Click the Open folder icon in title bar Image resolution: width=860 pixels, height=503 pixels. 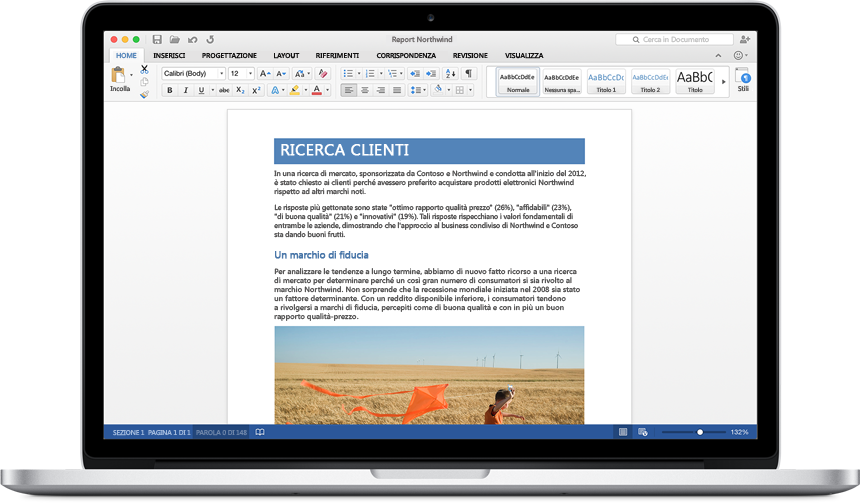coord(174,39)
